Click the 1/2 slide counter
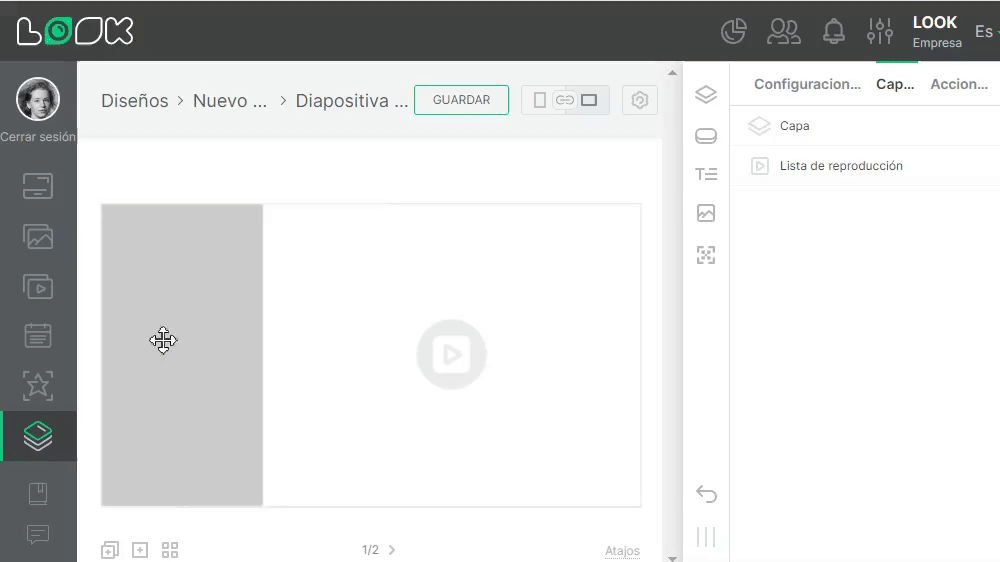The width and height of the screenshot is (1000, 562). [x=371, y=550]
